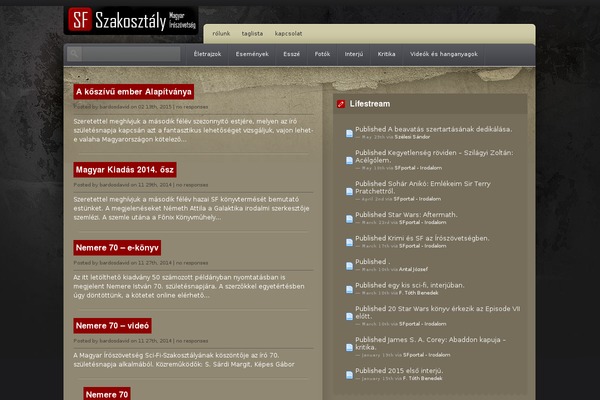
Task: Select the Életrajzok menu item
Action: pyautogui.click(x=207, y=54)
